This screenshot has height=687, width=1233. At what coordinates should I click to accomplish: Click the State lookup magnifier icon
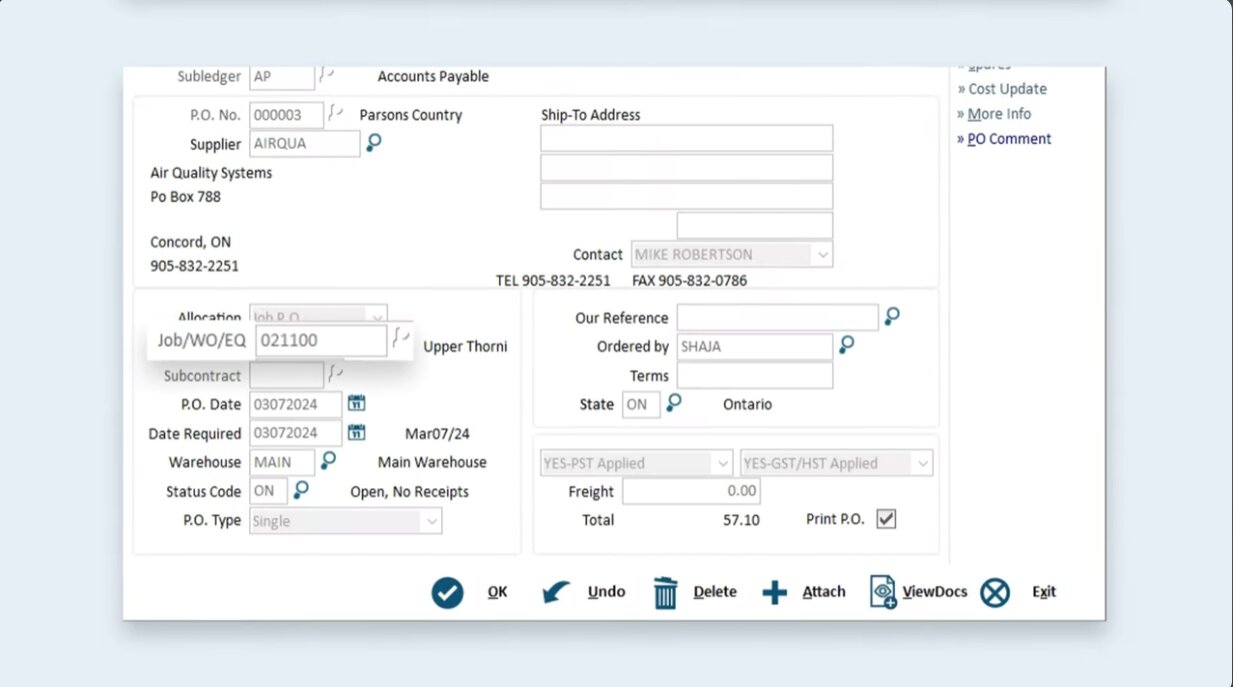pyautogui.click(x=675, y=403)
